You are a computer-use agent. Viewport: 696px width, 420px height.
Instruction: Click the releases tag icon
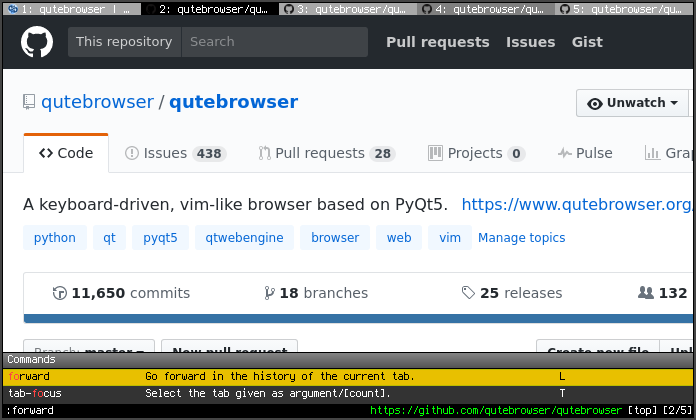(x=468, y=293)
